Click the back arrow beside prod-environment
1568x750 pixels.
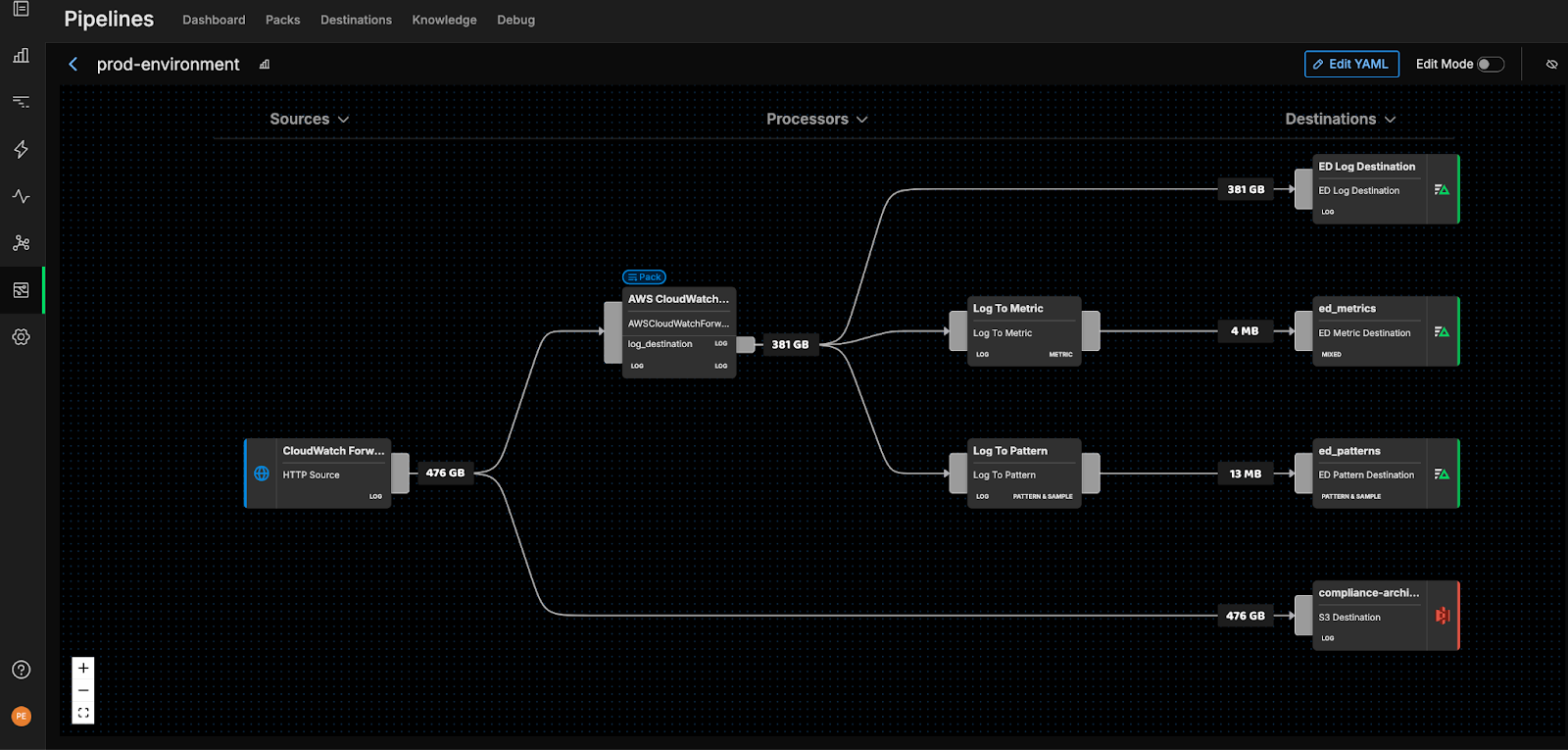[73, 65]
